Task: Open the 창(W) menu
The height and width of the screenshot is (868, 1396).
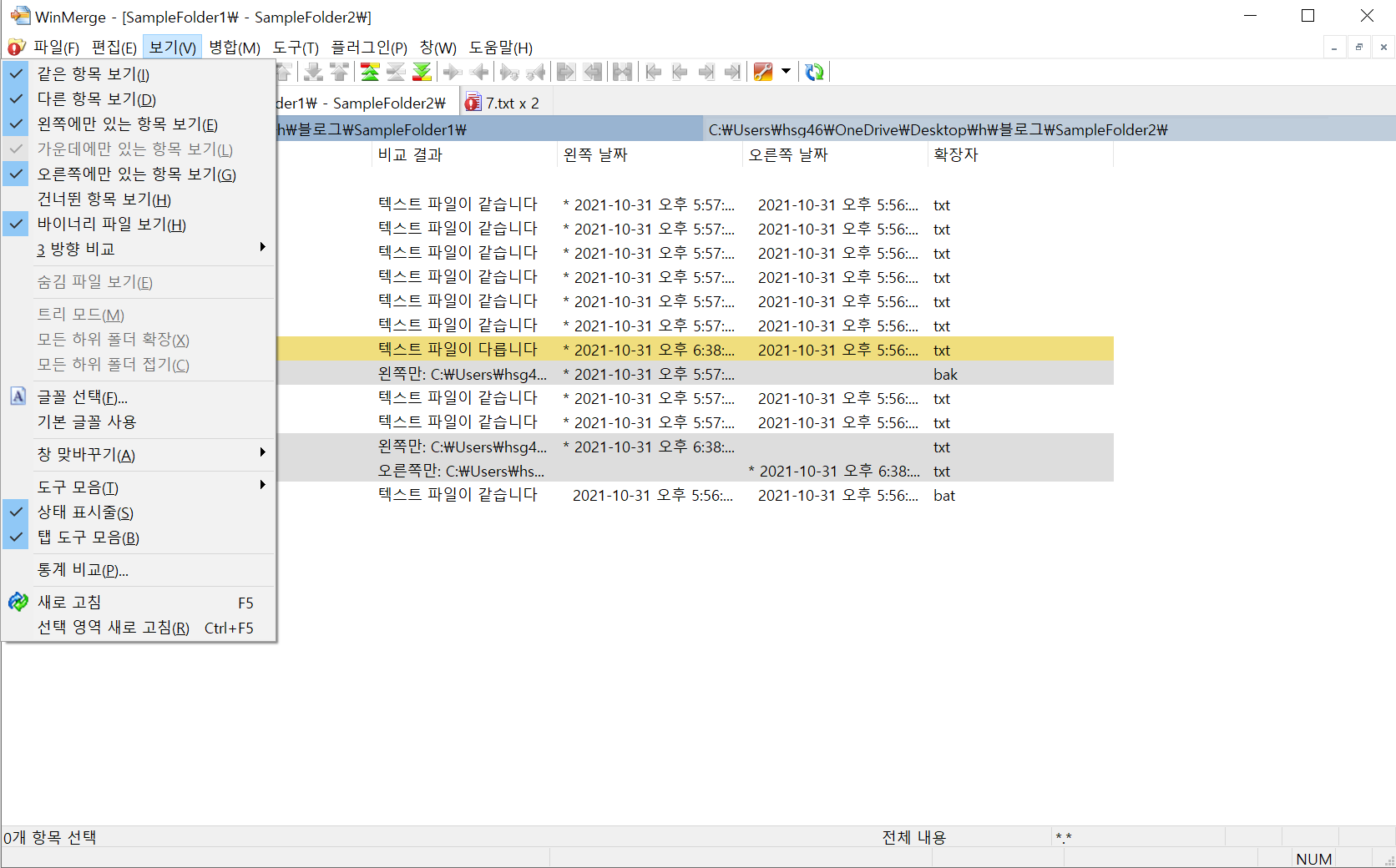Action: point(438,48)
